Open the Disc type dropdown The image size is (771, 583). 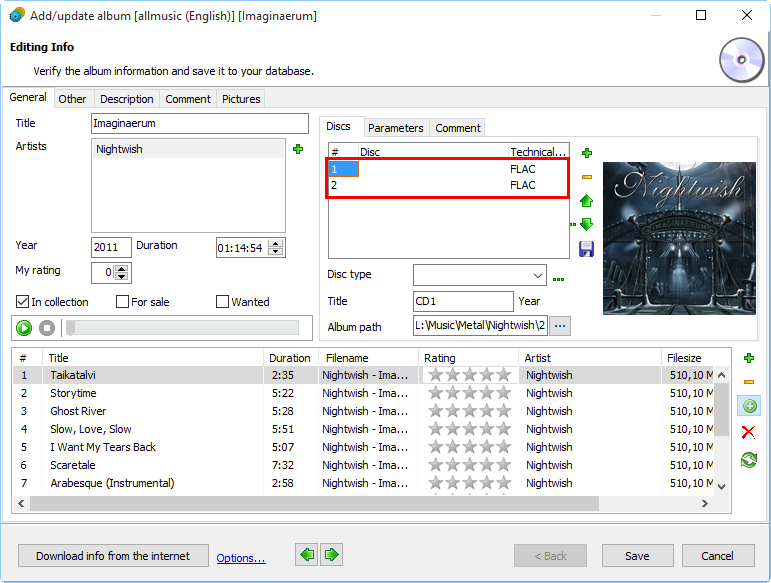point(537,275)
